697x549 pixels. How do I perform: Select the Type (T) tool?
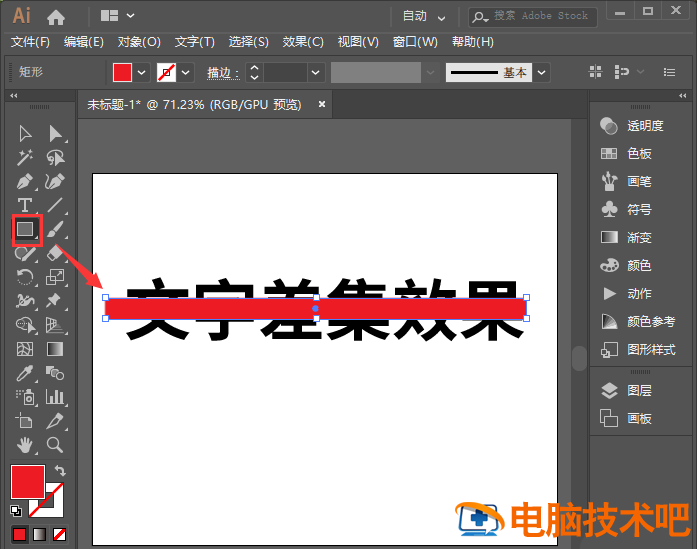[x=25, y=206]
